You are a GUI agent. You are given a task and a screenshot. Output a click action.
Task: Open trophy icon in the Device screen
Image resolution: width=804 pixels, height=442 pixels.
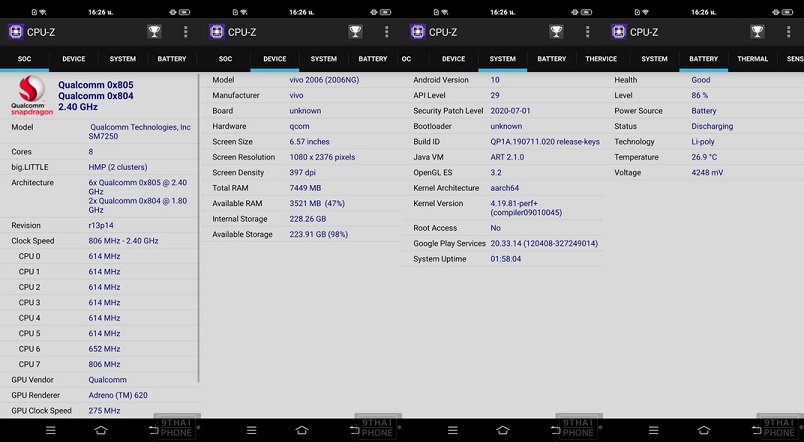point(355,32)
